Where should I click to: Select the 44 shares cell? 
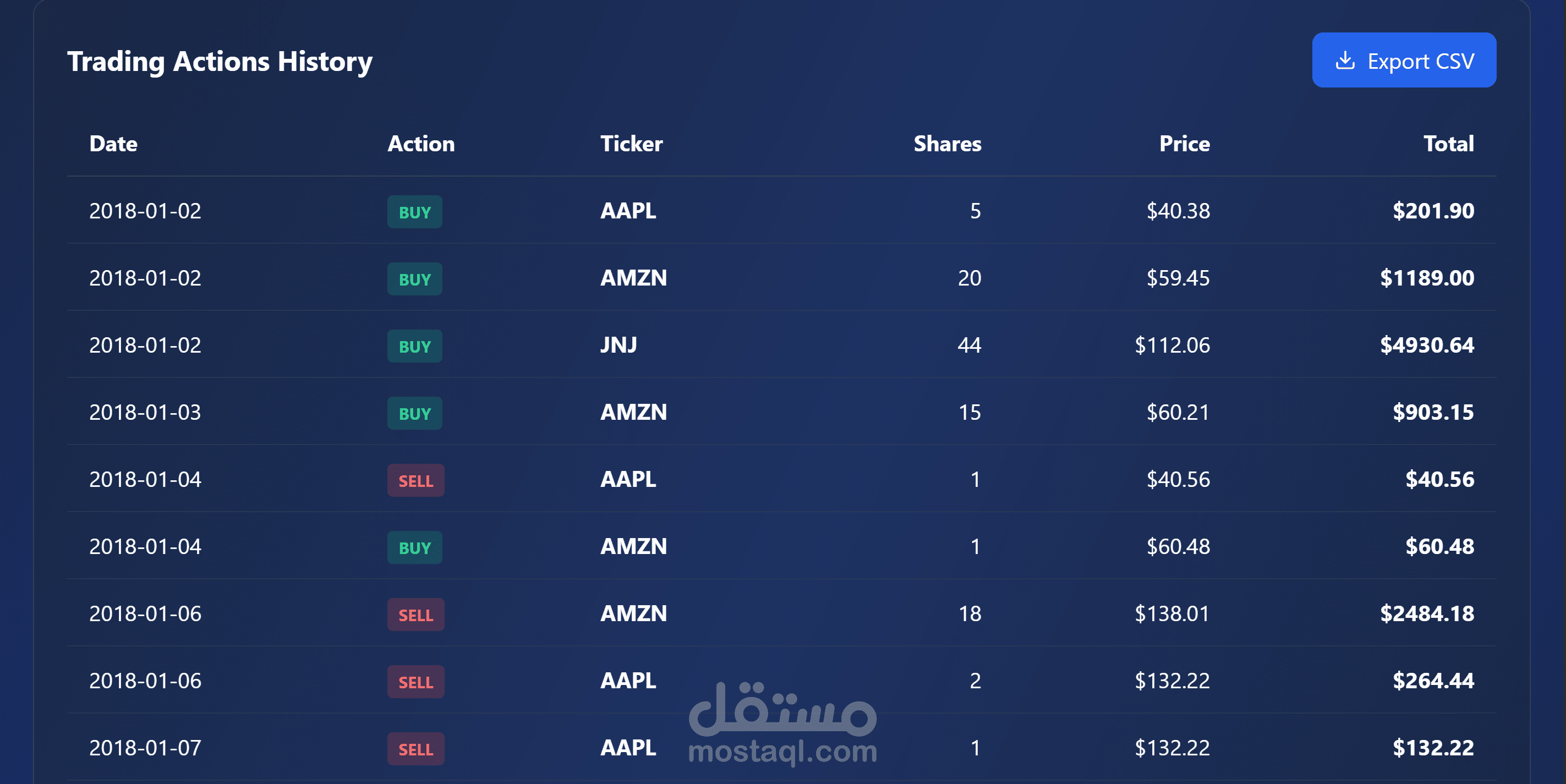(x=968, y=345)
